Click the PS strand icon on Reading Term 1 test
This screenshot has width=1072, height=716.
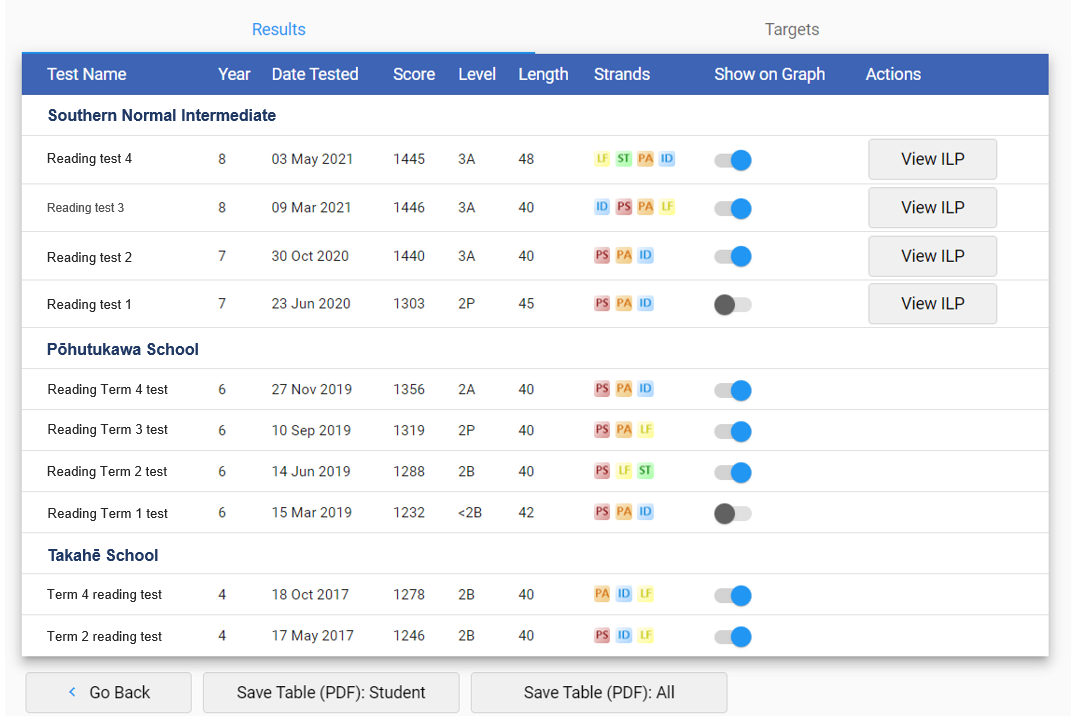click(601, 512)
